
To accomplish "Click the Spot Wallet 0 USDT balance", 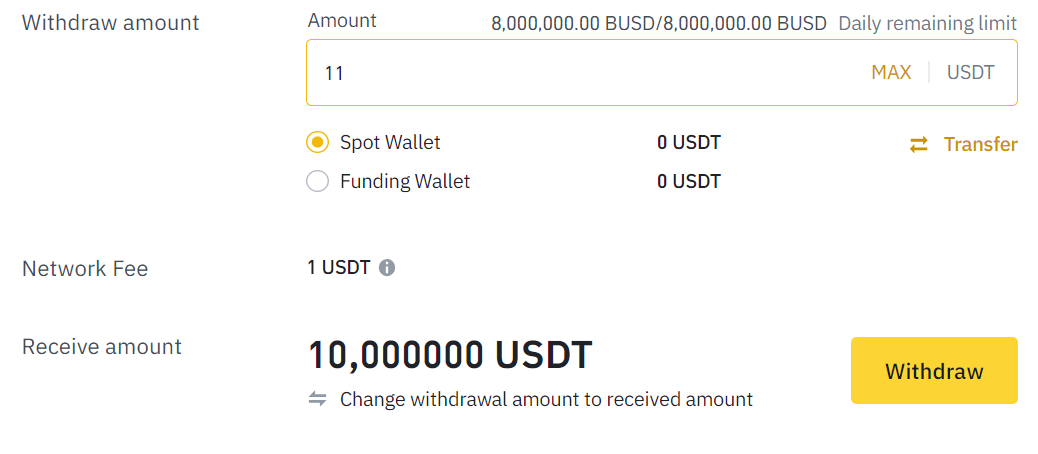I will [x=688, y=143].
